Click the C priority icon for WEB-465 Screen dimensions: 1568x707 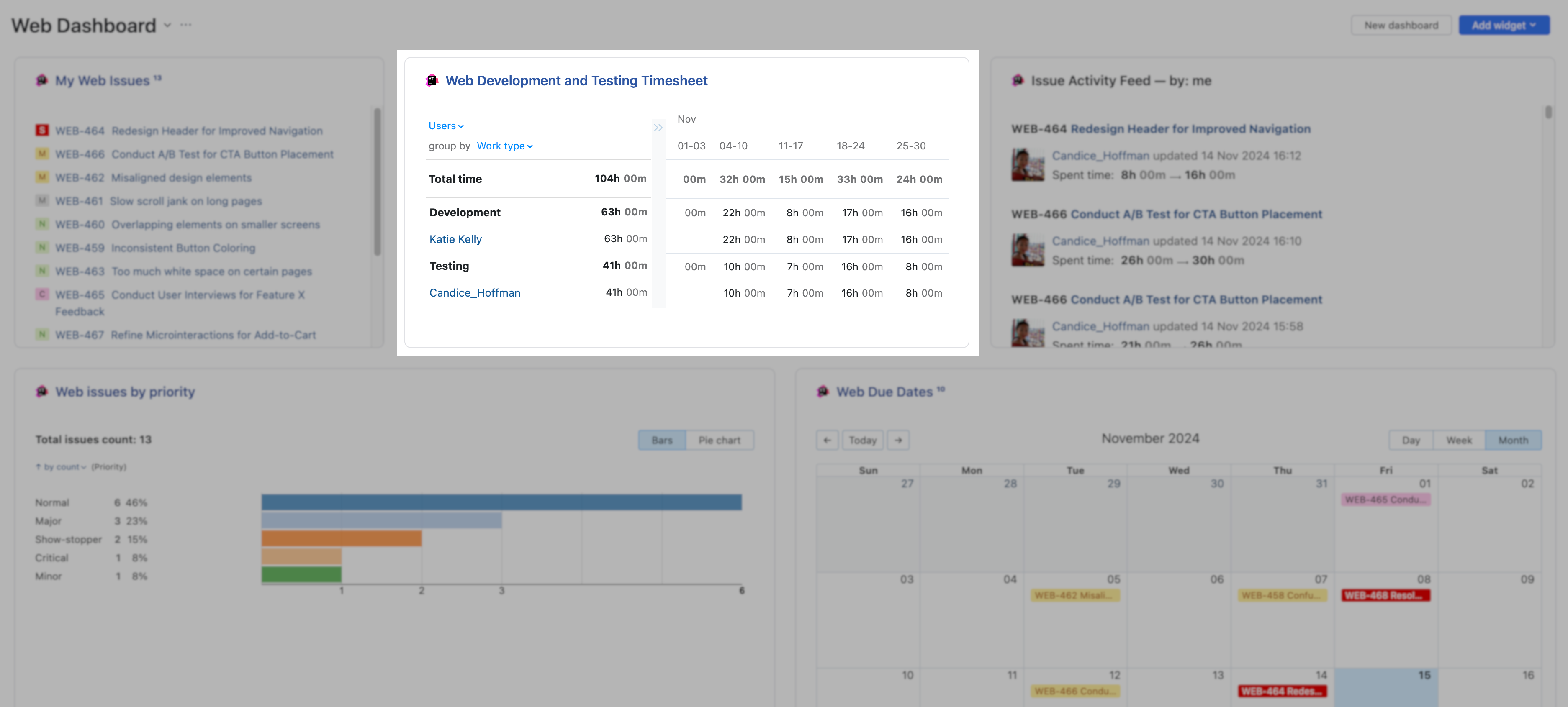tap(42, 295)
